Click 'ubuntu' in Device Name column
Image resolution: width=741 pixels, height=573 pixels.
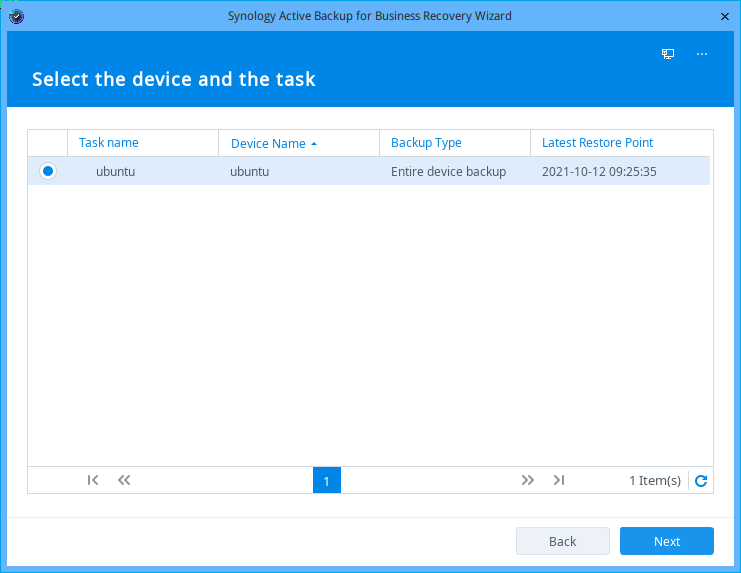250,171
